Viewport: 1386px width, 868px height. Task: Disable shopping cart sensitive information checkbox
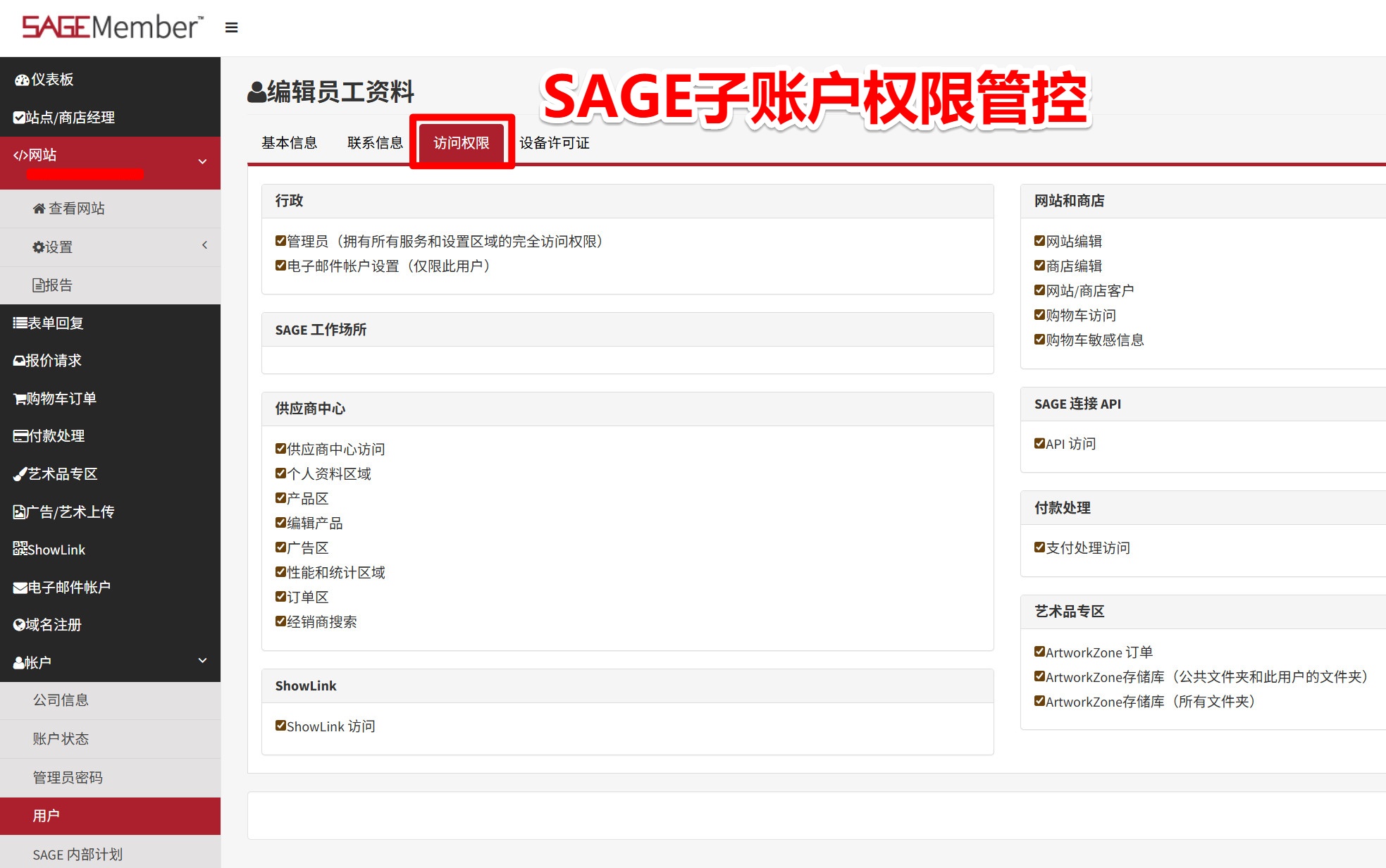1039,340
